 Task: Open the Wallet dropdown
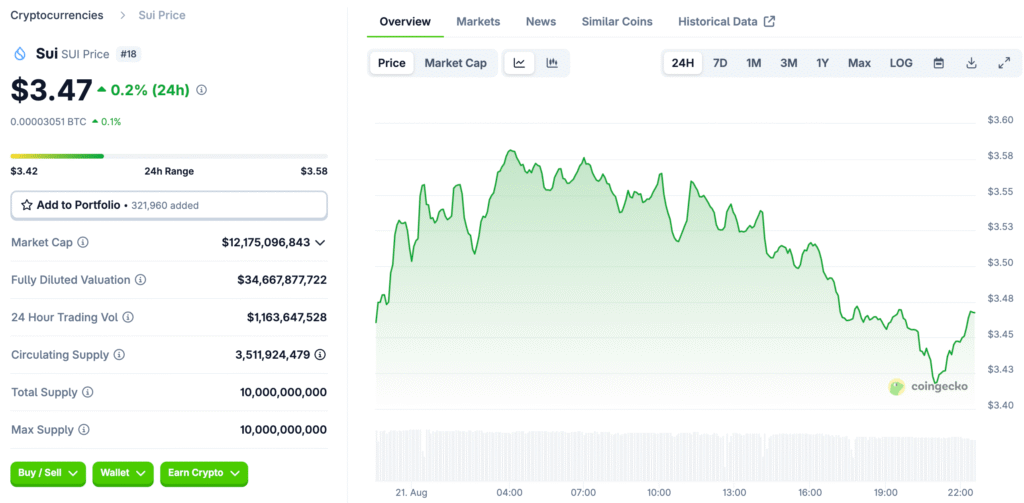(123, 473)
